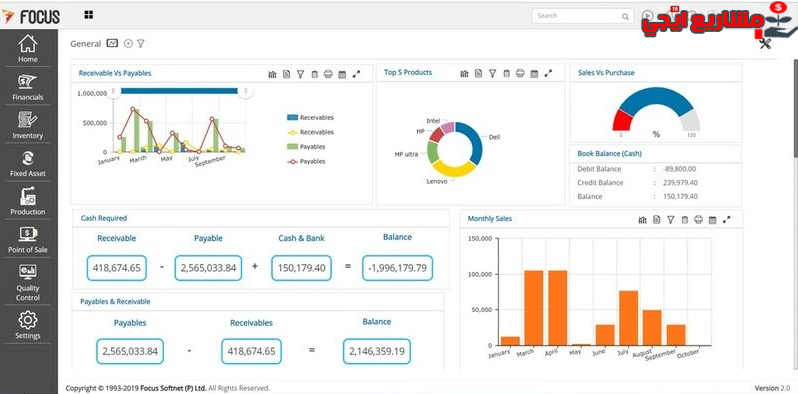Filter the Top 5 Products widget
This screenshot has width=798, height=394.
pos(492,74)
